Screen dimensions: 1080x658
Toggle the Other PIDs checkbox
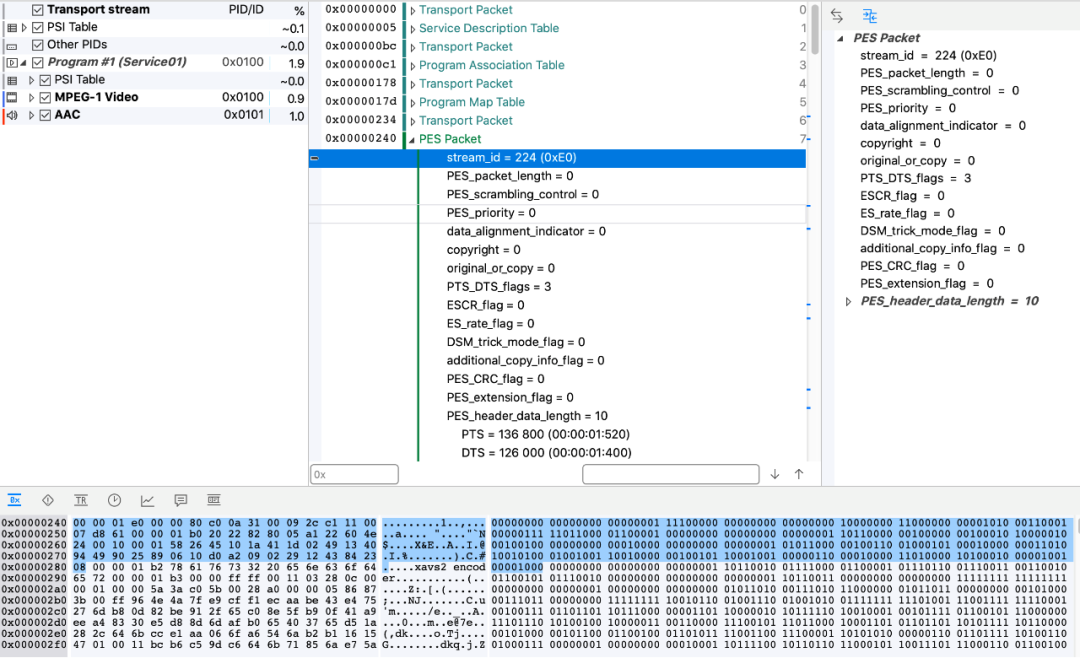[x=38, y=45]
